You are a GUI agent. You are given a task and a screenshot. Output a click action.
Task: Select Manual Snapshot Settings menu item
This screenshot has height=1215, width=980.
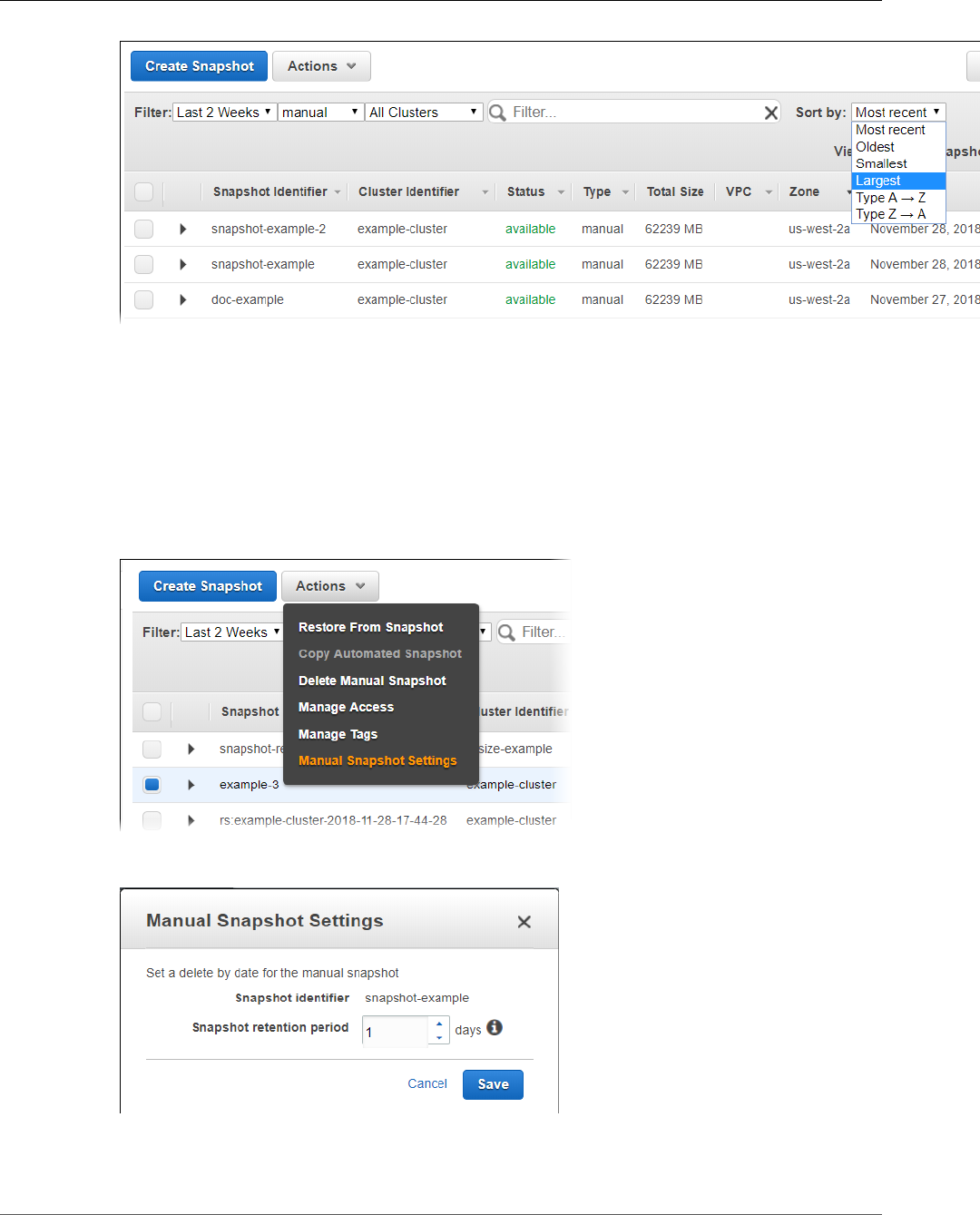pos(377,760)
